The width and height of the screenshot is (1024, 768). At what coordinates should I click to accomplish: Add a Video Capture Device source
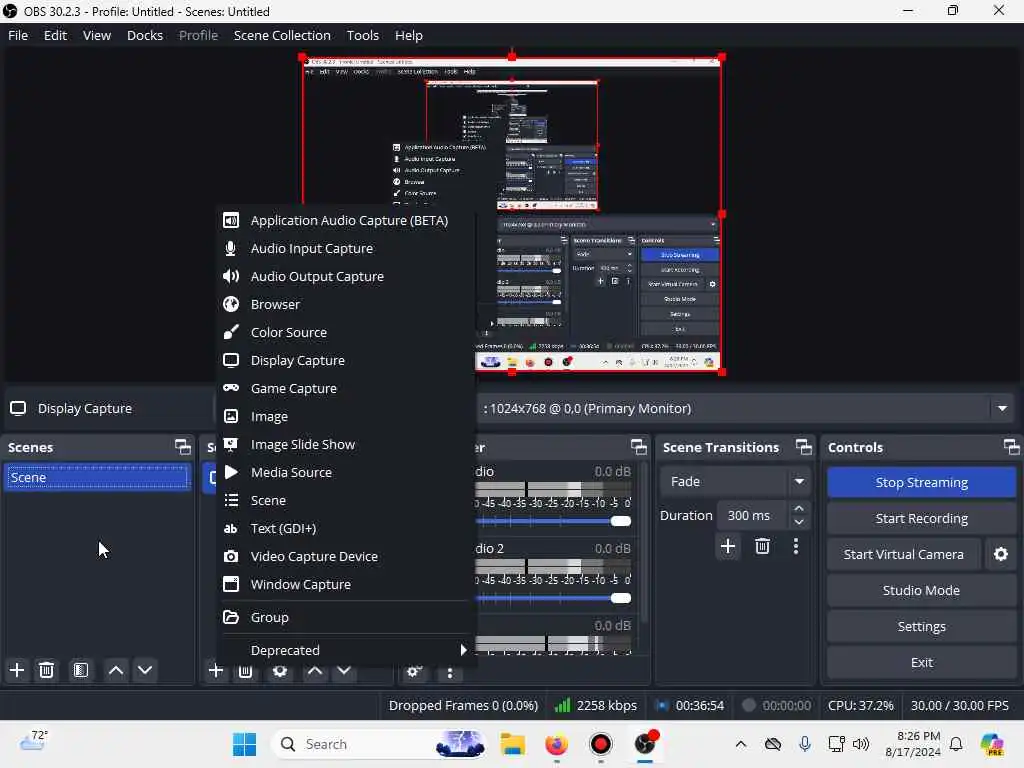coord(346,556)
